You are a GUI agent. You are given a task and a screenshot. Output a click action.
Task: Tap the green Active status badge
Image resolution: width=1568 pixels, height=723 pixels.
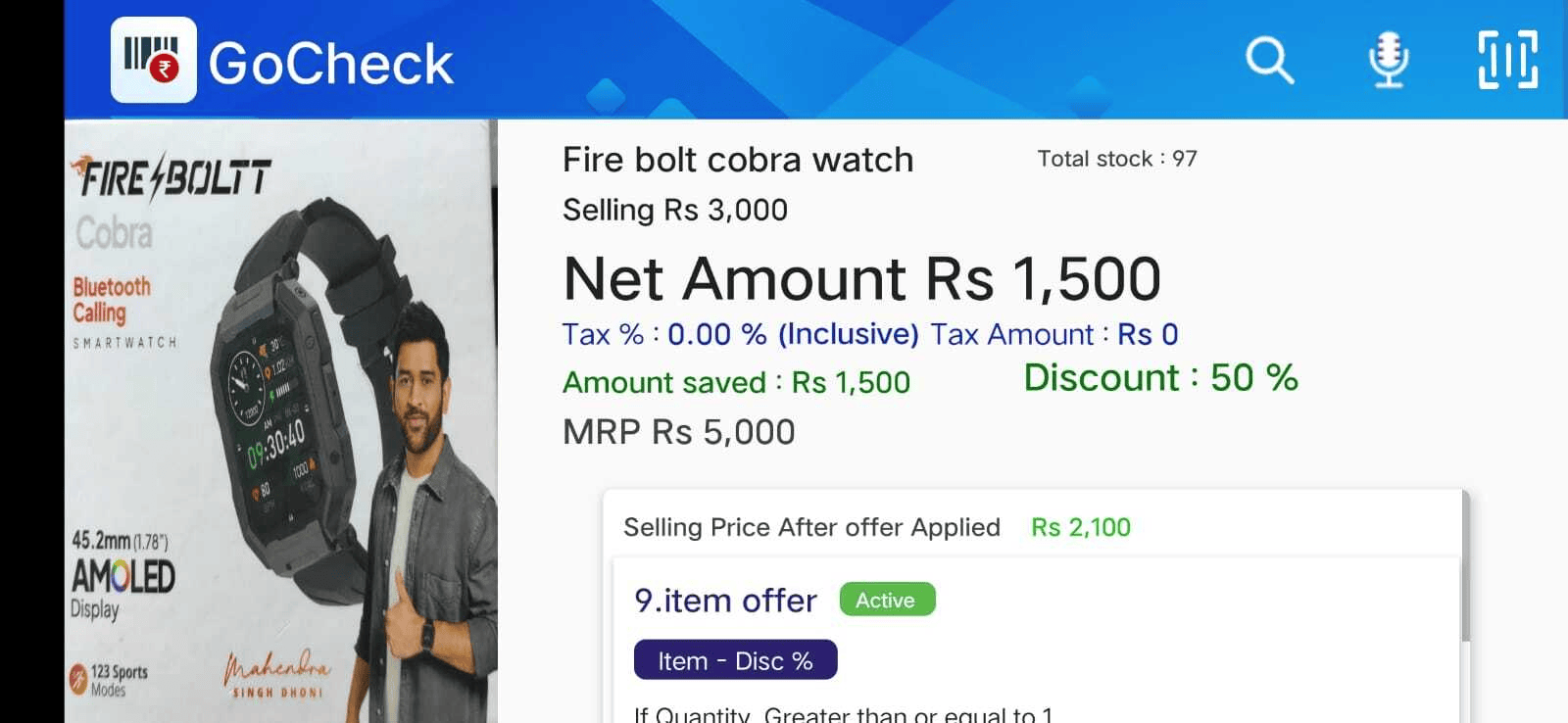(x=886, y=600)
